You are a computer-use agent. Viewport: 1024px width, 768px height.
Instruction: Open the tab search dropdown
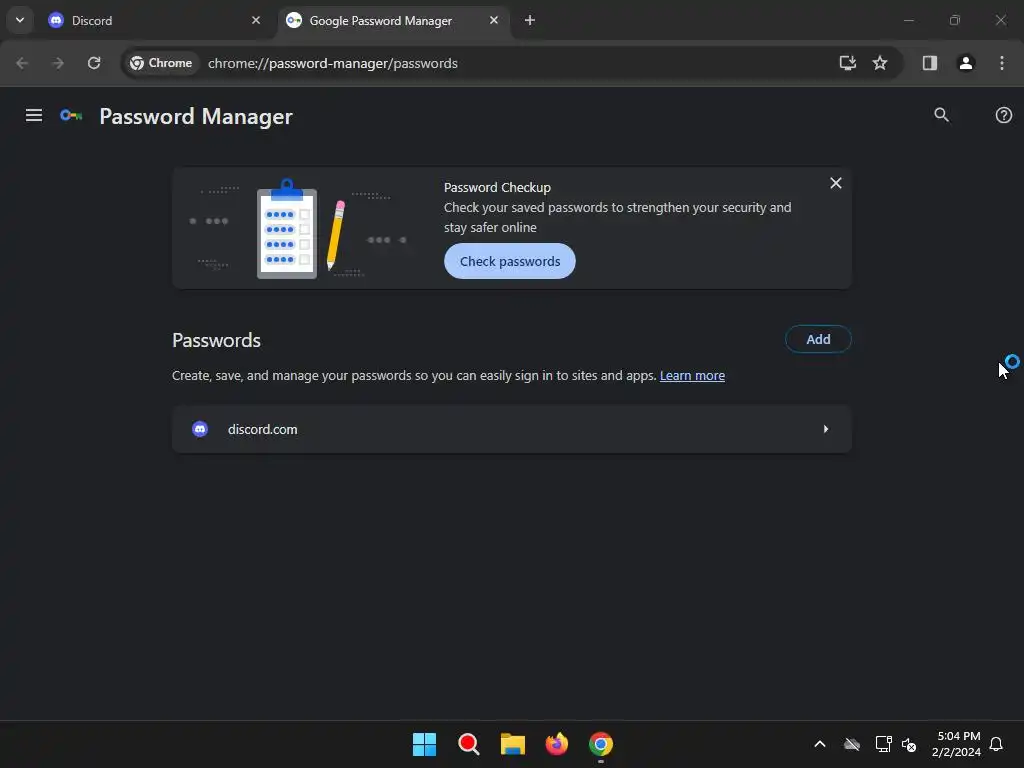(x=20, y=20)
